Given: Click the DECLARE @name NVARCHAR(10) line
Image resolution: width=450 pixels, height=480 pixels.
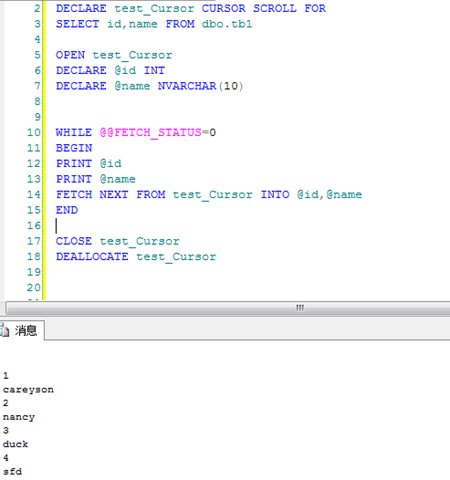Looking at the screenshot, I should coord(149,86).
